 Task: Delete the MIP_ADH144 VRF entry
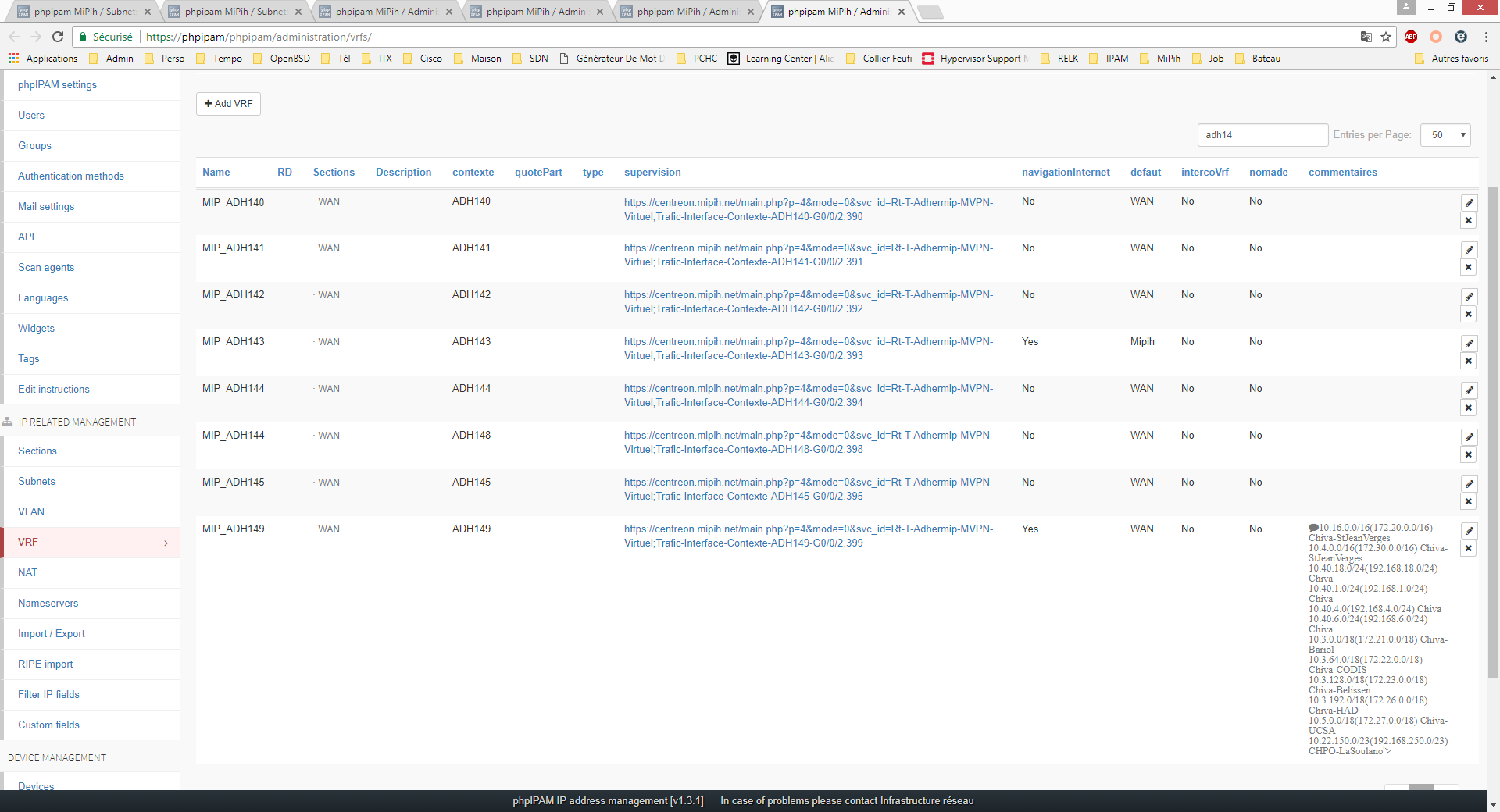tap(1468, 408)
